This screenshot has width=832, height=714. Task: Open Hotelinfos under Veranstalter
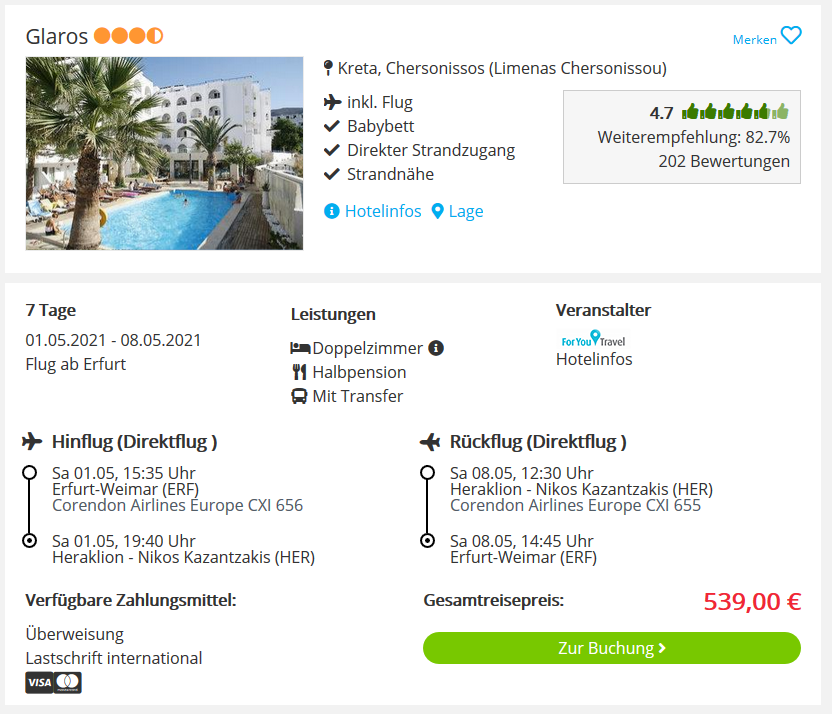(594, 359)
